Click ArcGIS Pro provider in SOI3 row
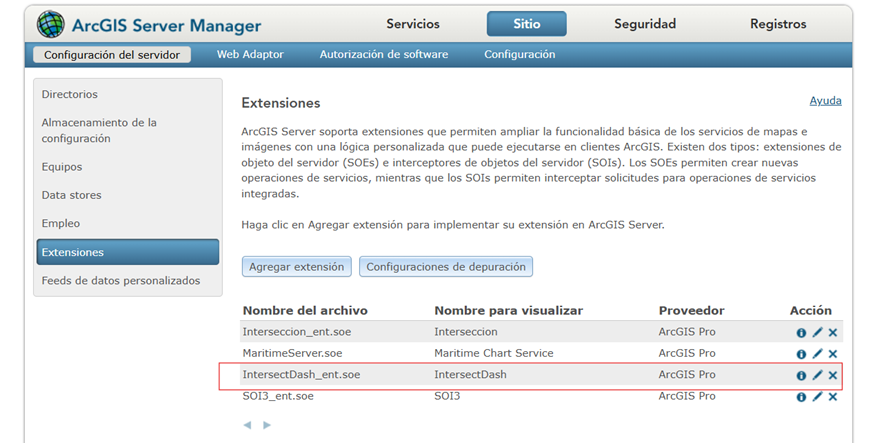The width and height of the screenshot is (886, 443). (x=687, y=396)
